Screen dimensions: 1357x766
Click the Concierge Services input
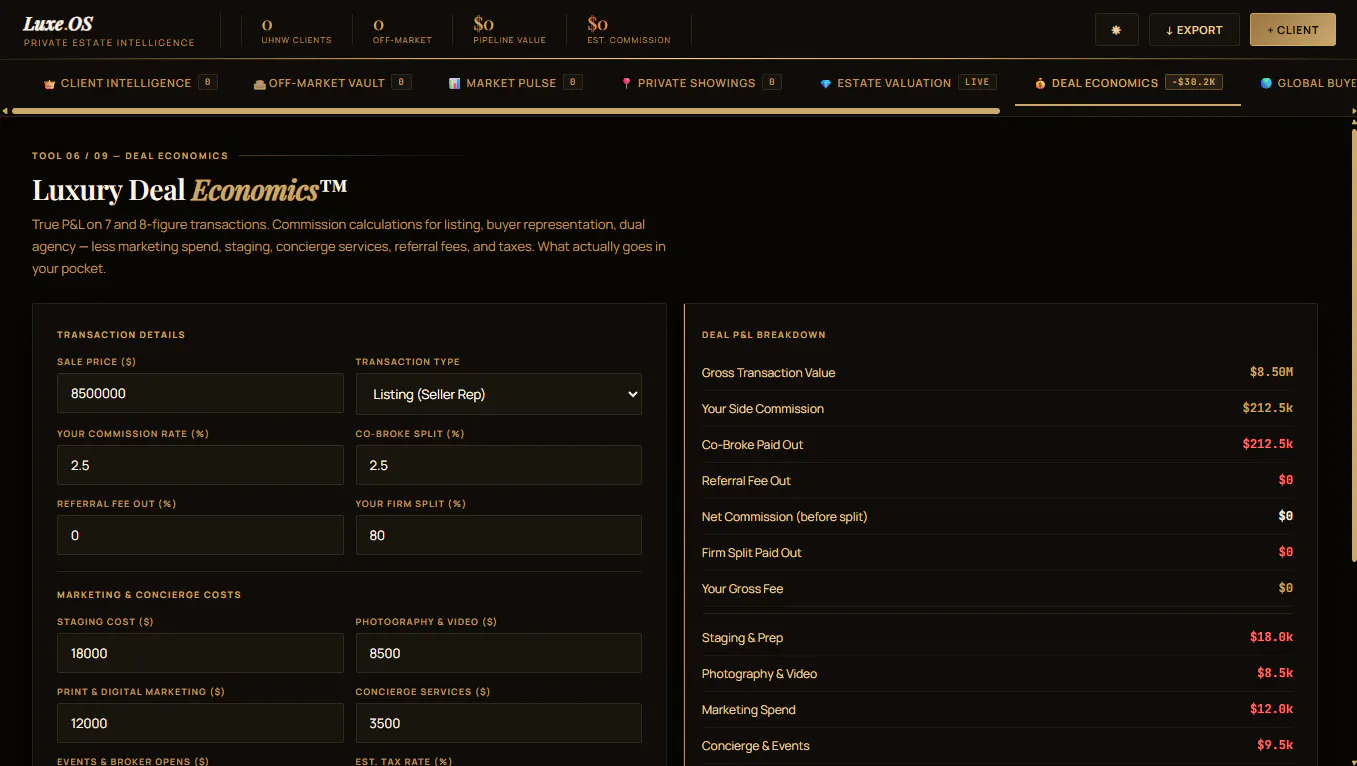pyautogui.click(x=499, y=723)
